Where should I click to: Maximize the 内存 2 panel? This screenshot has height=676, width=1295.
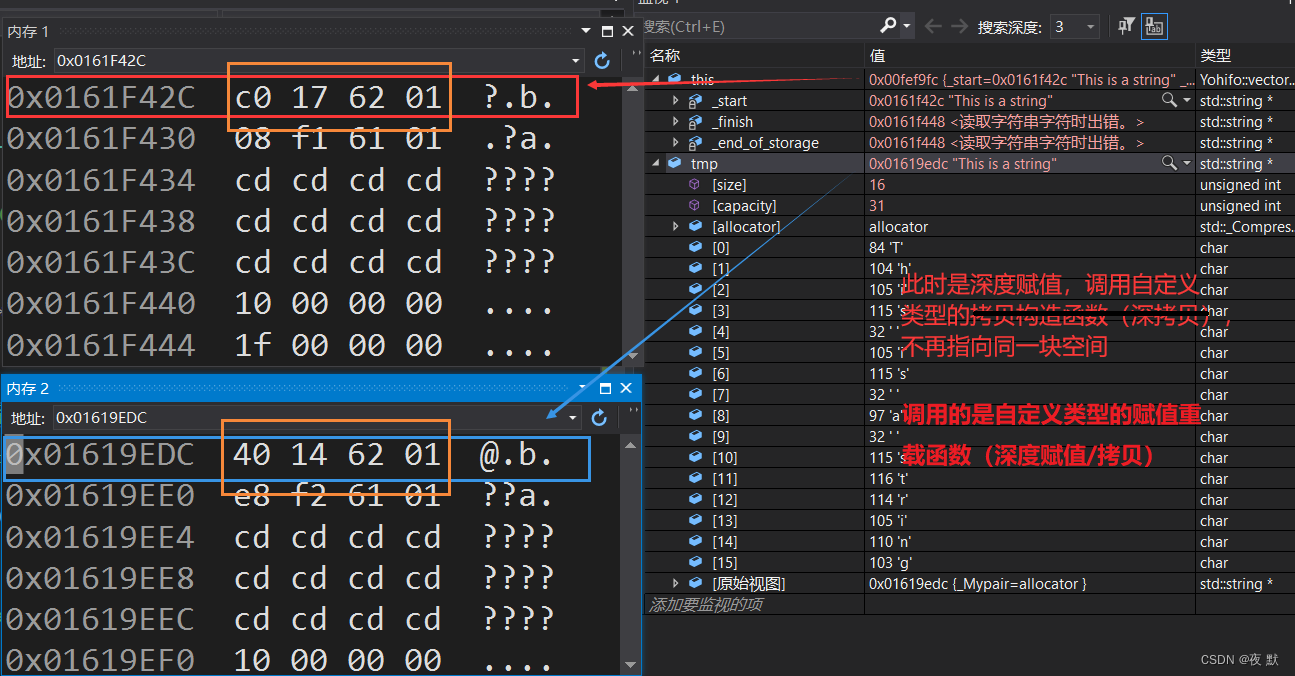pos(605,388)
